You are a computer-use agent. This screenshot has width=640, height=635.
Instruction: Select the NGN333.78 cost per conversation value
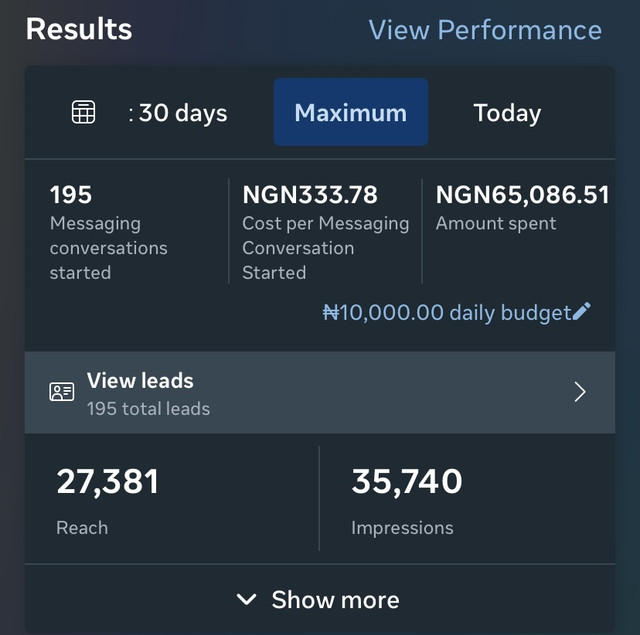pyautogui.click(x=310, y=194)
